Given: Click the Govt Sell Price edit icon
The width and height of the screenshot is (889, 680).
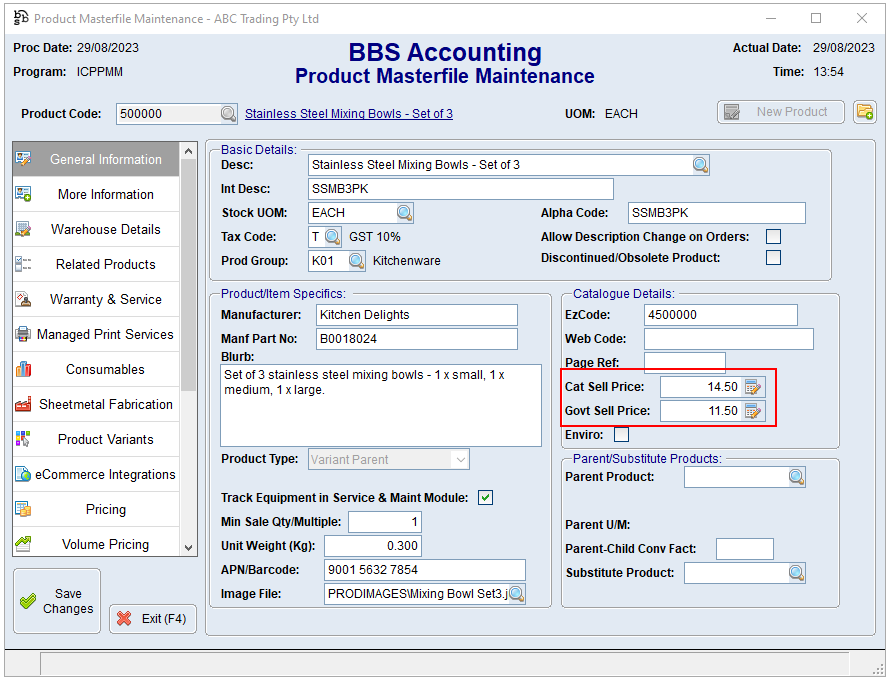Looking at the screenshot, I should coord(753,411).
